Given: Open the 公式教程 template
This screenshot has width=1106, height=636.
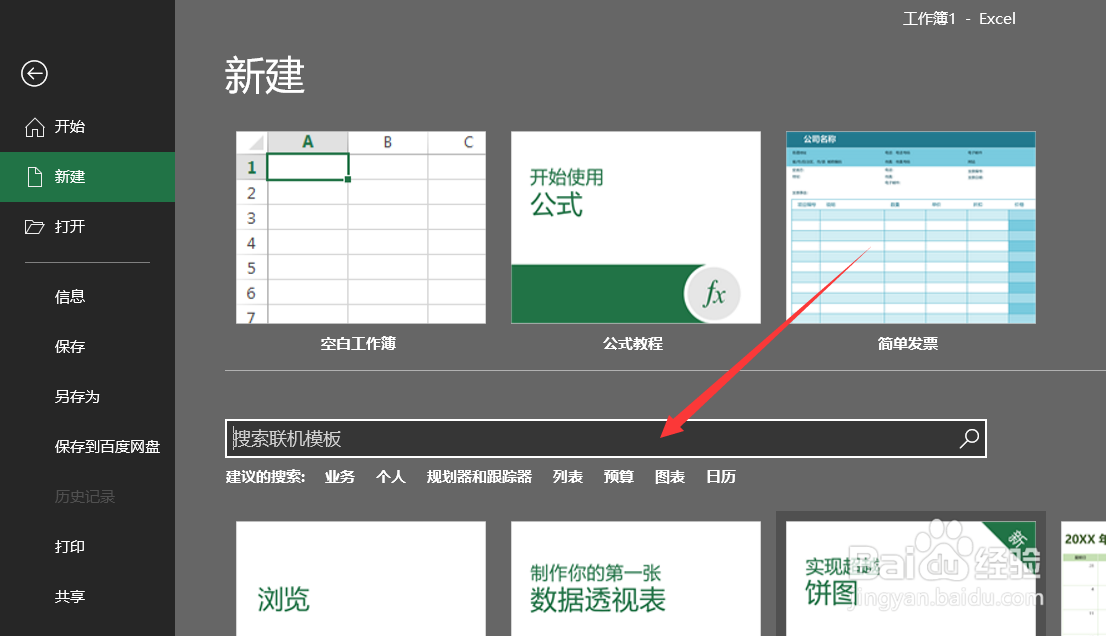Looking at the screenshot, I should tap(636, 227).
